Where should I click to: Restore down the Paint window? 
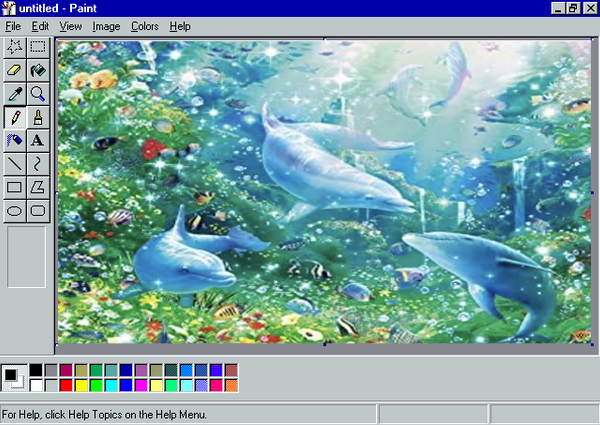573,8
